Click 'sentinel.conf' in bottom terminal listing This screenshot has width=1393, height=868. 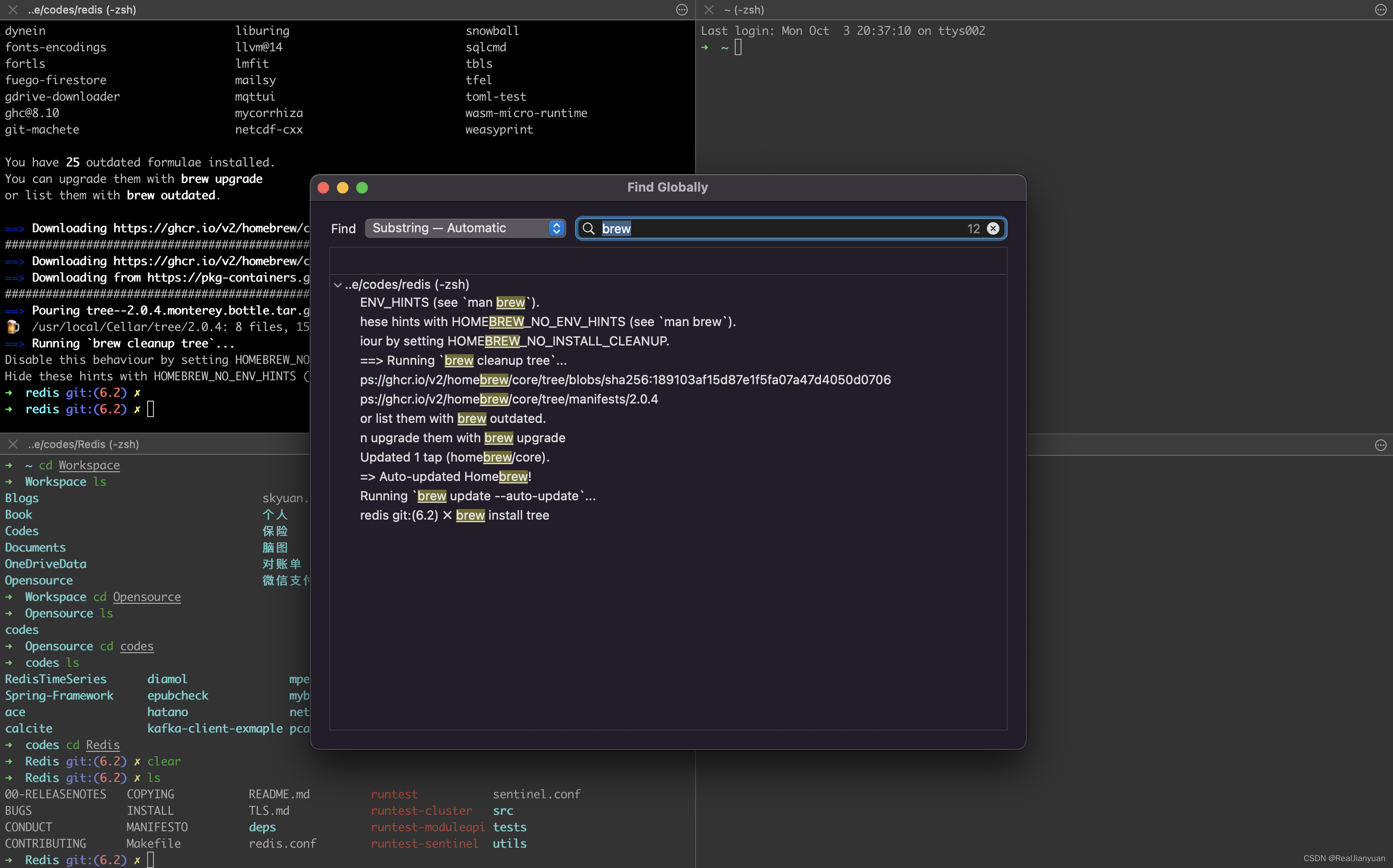pos(536,794)
